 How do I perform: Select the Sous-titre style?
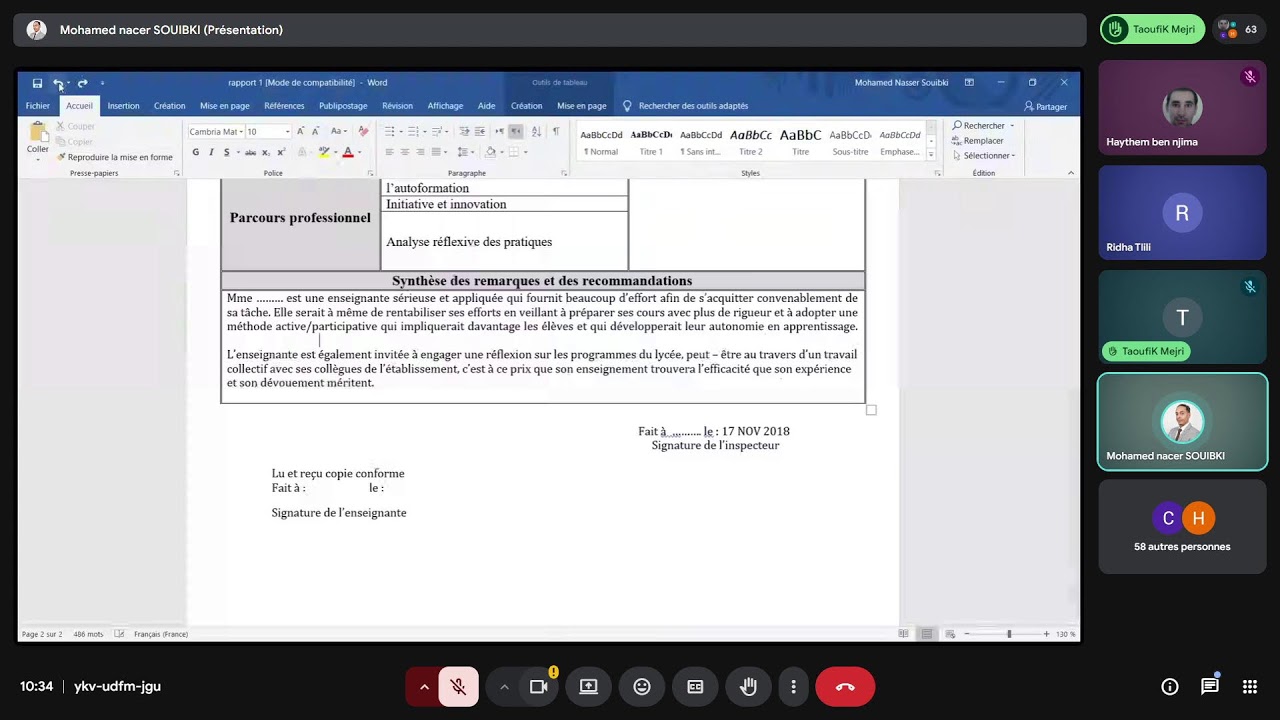(850, 142)
